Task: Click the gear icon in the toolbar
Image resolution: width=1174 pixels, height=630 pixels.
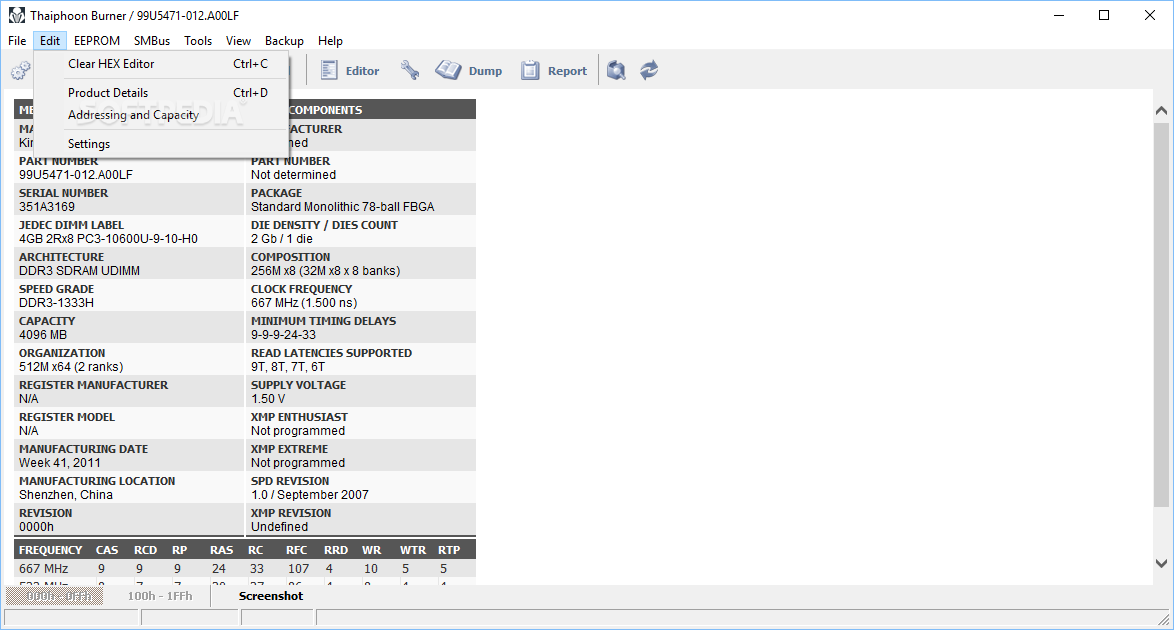Action: coord(21,70)
